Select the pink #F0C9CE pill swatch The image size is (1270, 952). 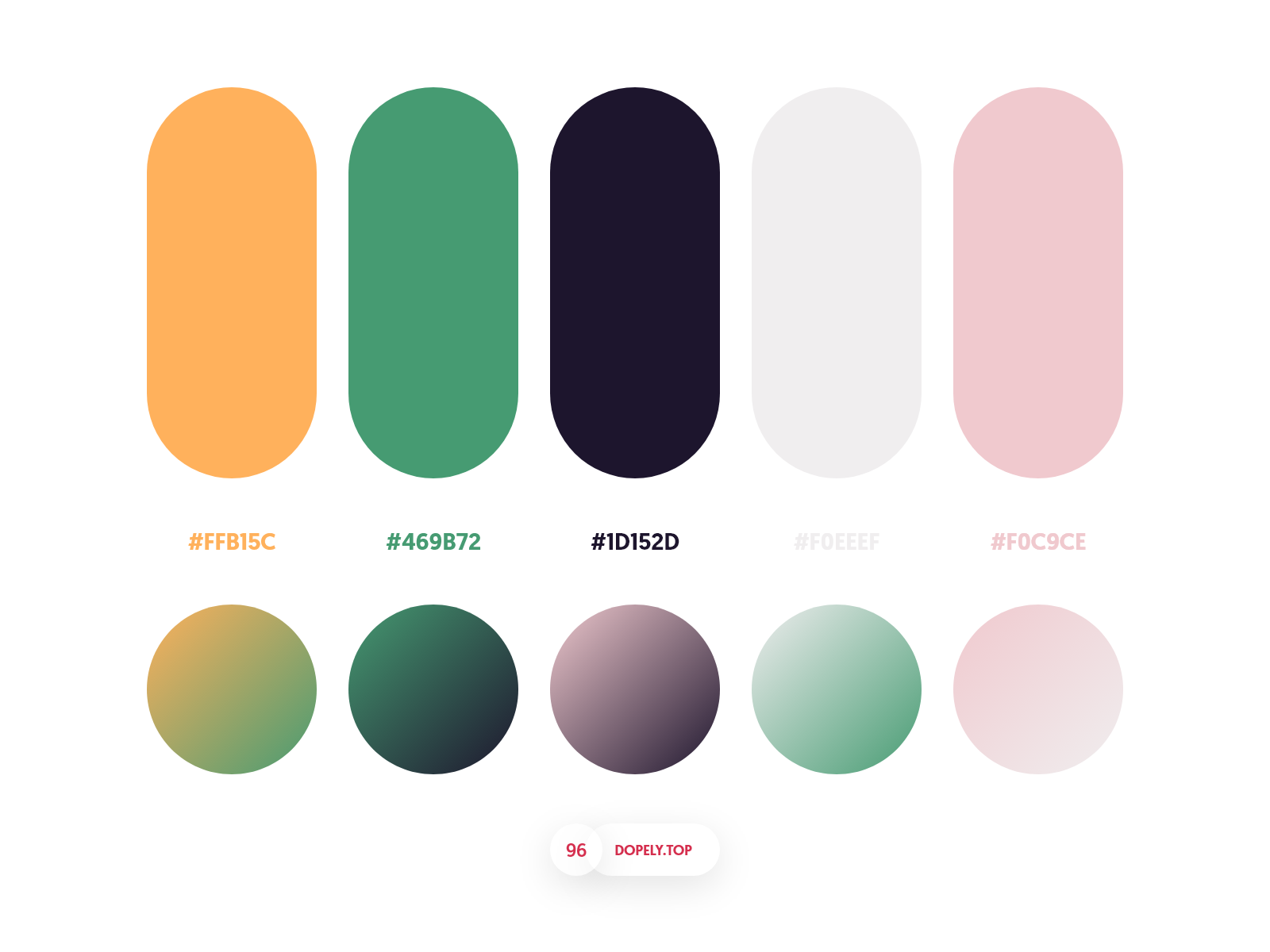pos(1038,282)
